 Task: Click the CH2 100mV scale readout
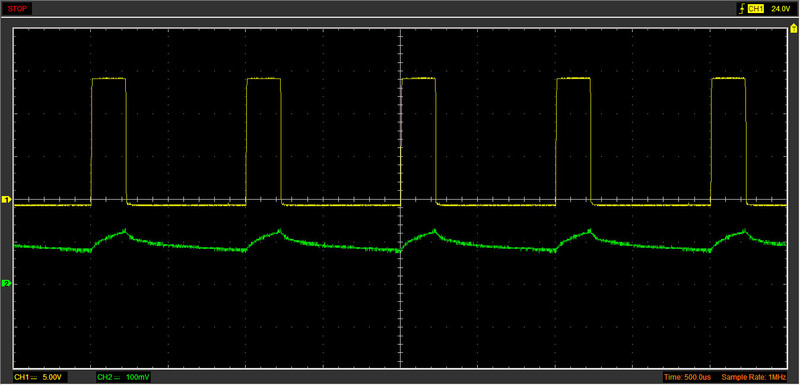(x=123, y=377)
